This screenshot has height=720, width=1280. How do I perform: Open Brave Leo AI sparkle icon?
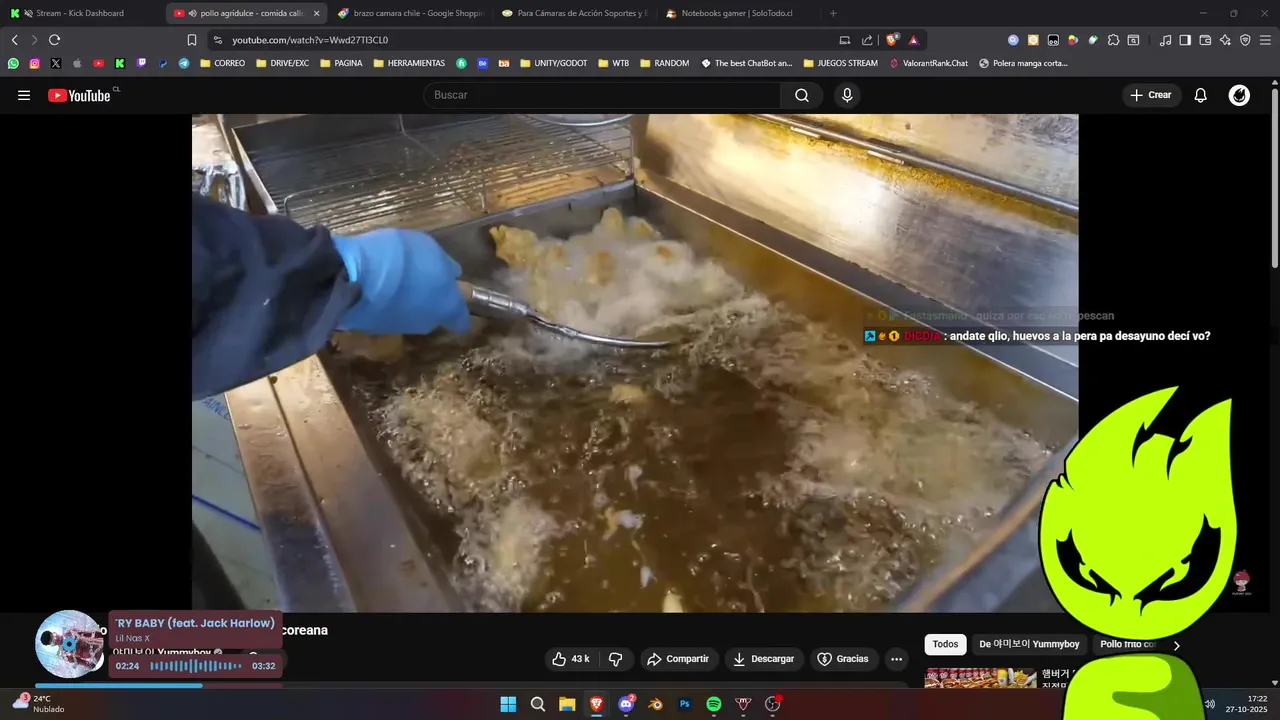1225,40
